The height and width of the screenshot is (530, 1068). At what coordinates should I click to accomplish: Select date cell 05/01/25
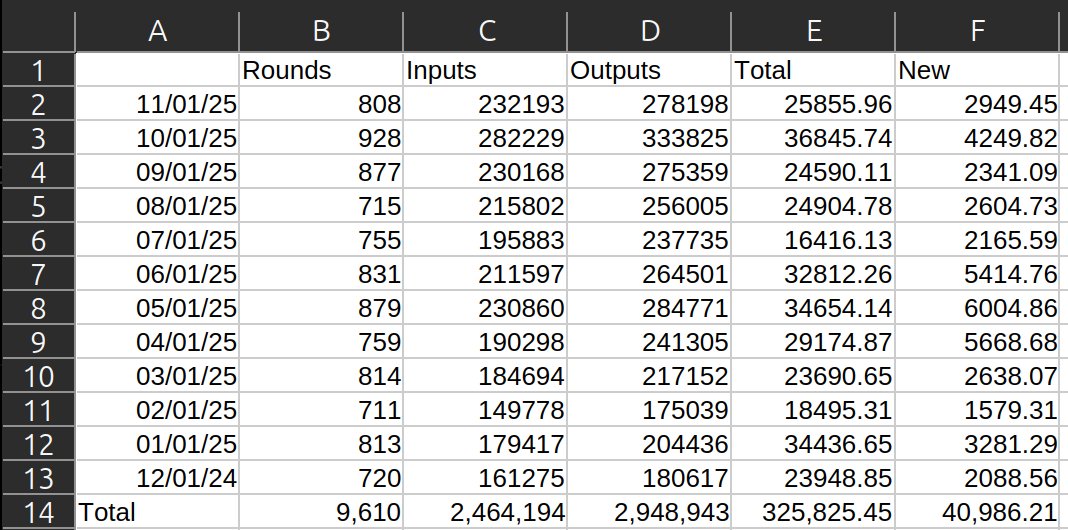tap(157, 308)
